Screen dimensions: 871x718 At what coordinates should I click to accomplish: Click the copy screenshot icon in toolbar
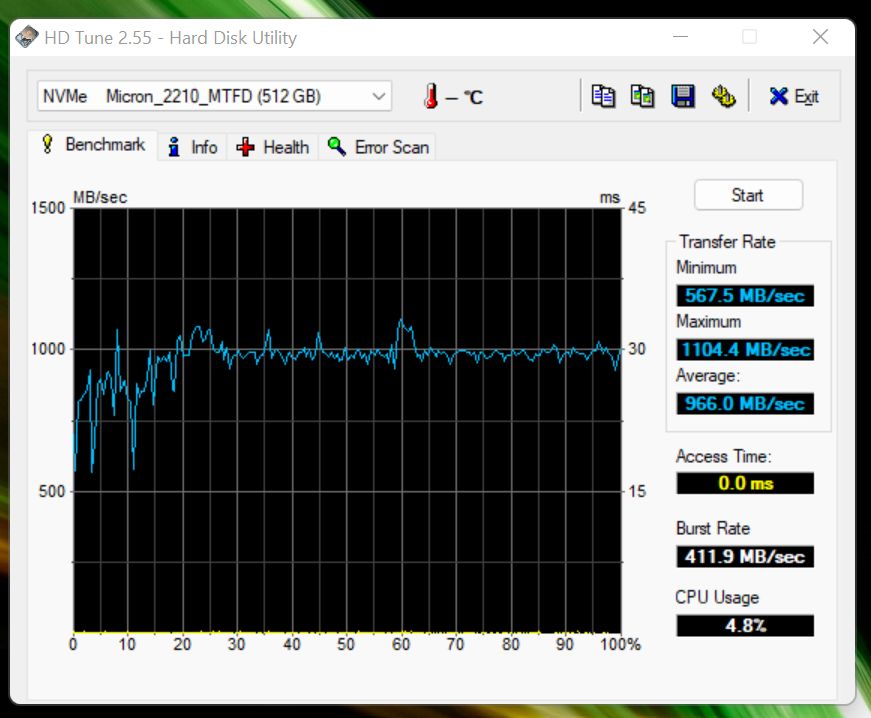point(642,96)
